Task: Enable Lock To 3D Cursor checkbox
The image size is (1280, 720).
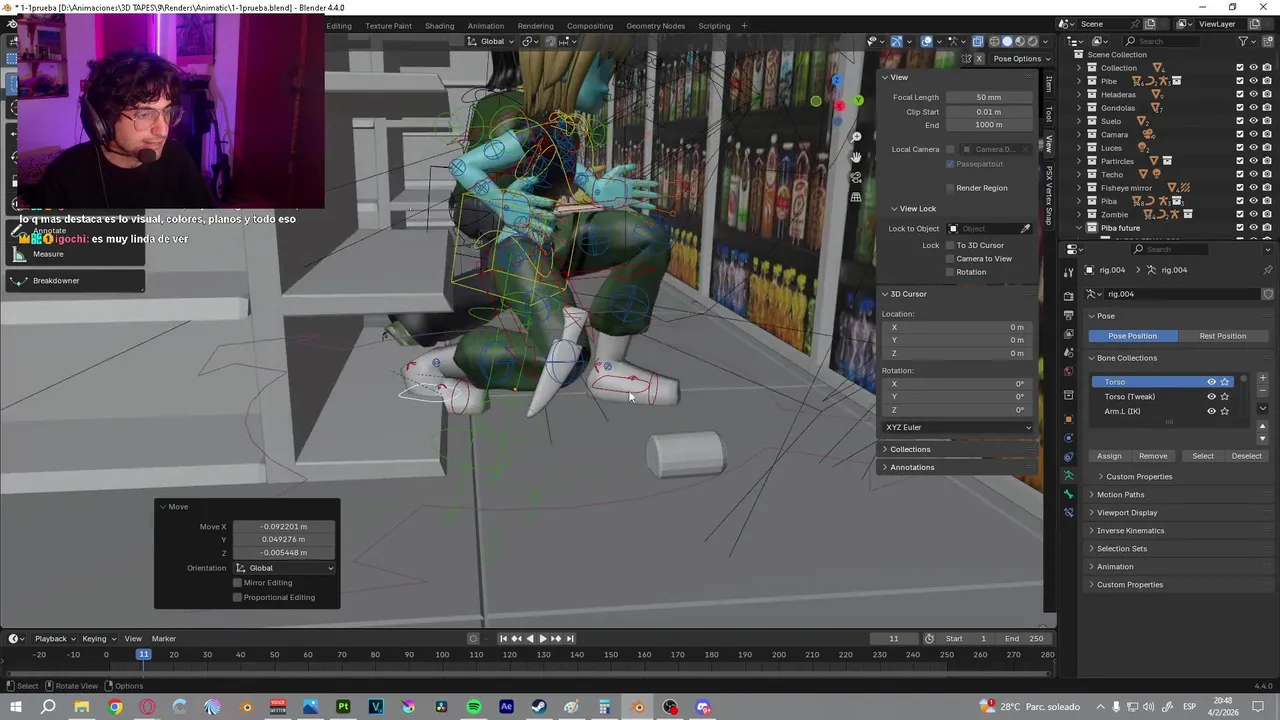Action: 950,245
